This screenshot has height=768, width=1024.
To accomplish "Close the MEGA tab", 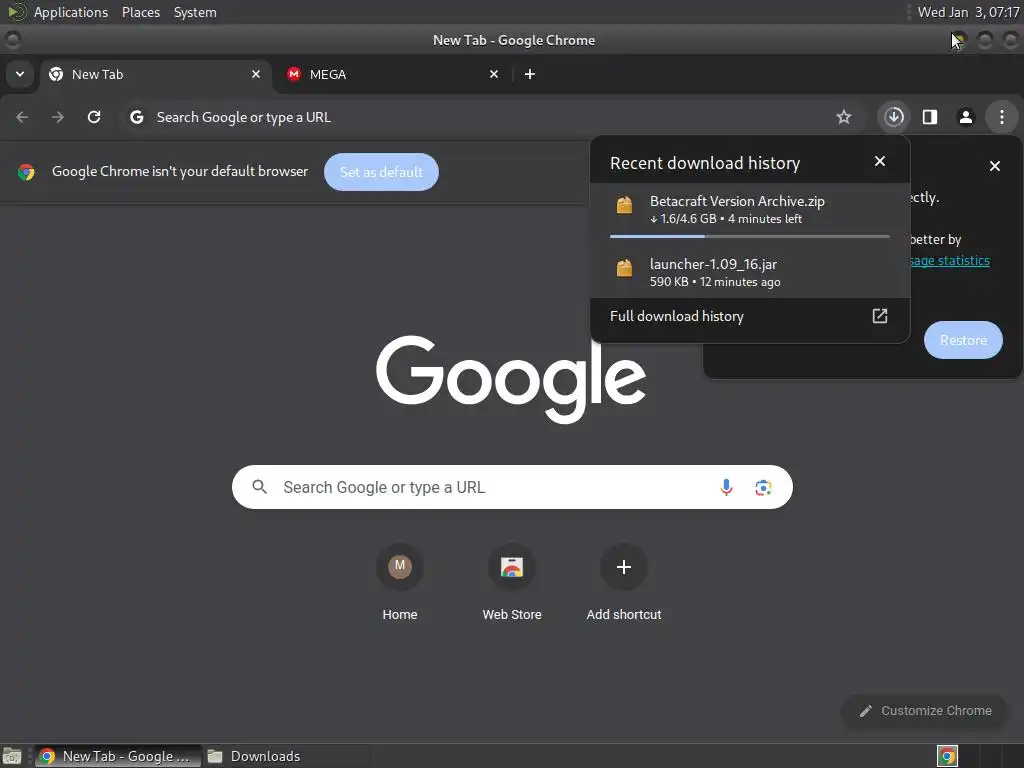I will 494,74.
